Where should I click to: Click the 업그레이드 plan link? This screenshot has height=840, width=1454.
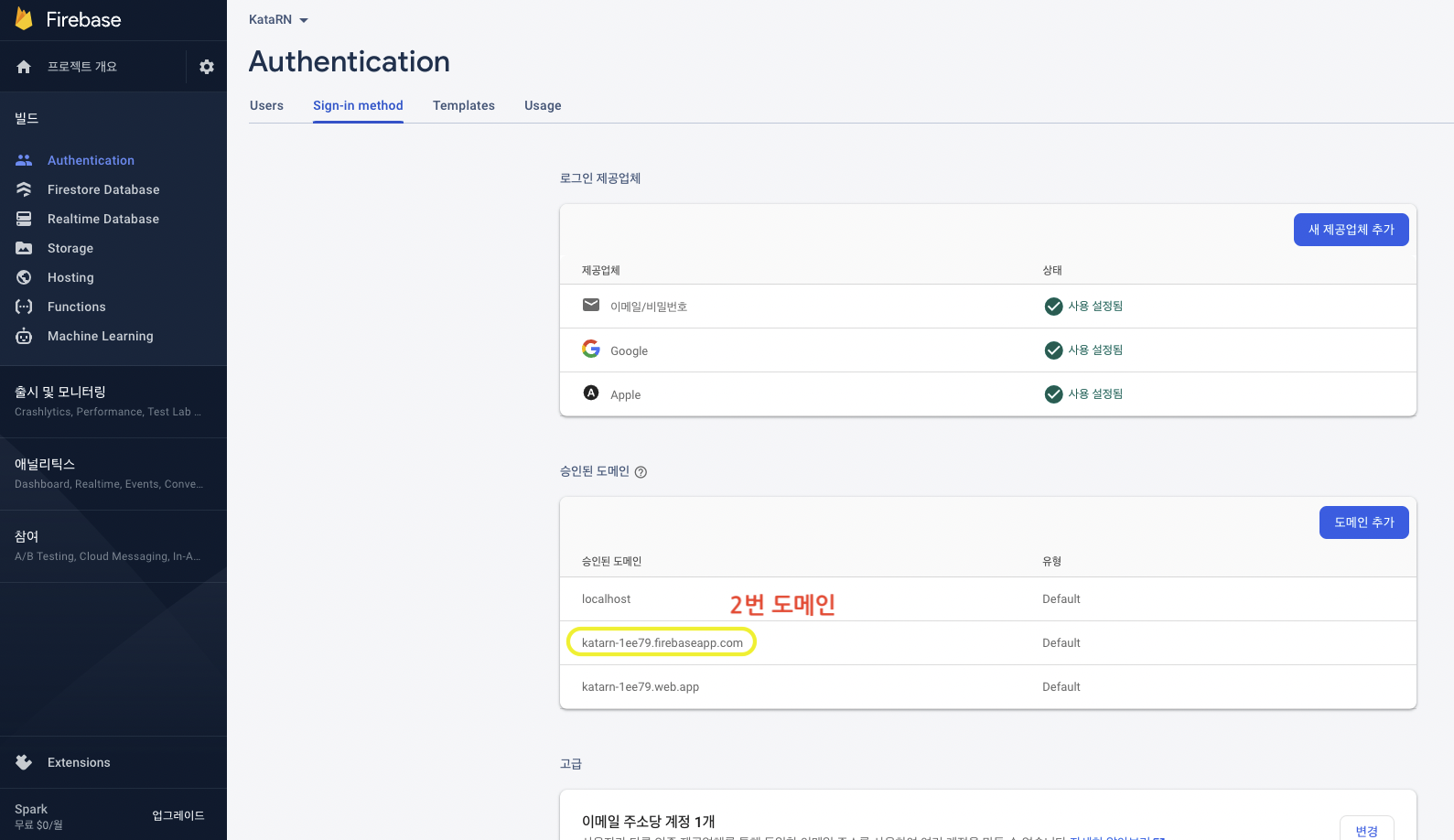coord(178,815)
